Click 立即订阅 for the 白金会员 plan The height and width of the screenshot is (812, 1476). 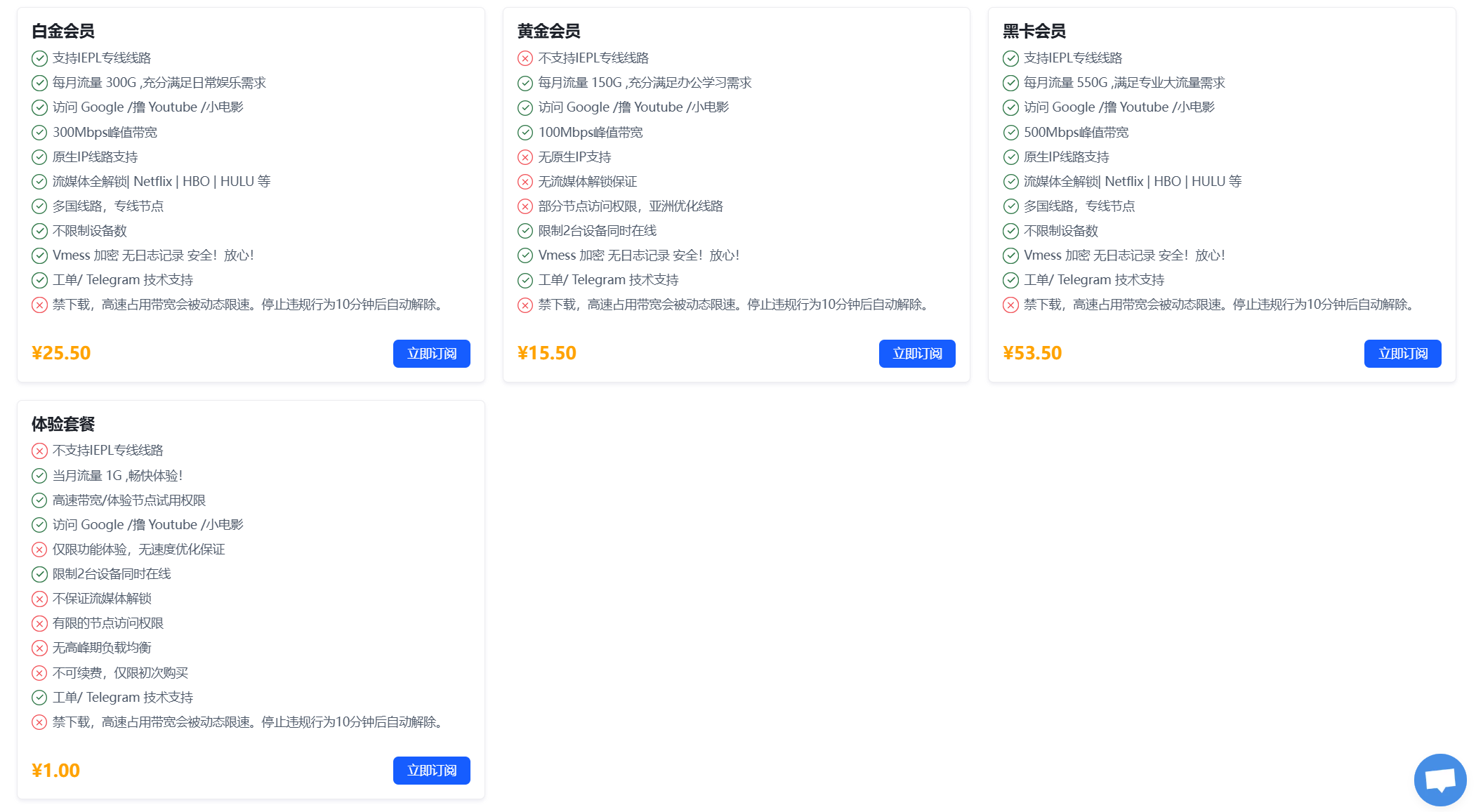point(431,354)
